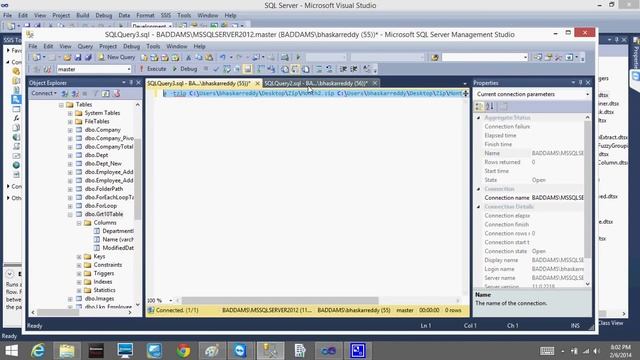
Task: Toggle Include Client Statistics
Action: coord(271,69)
